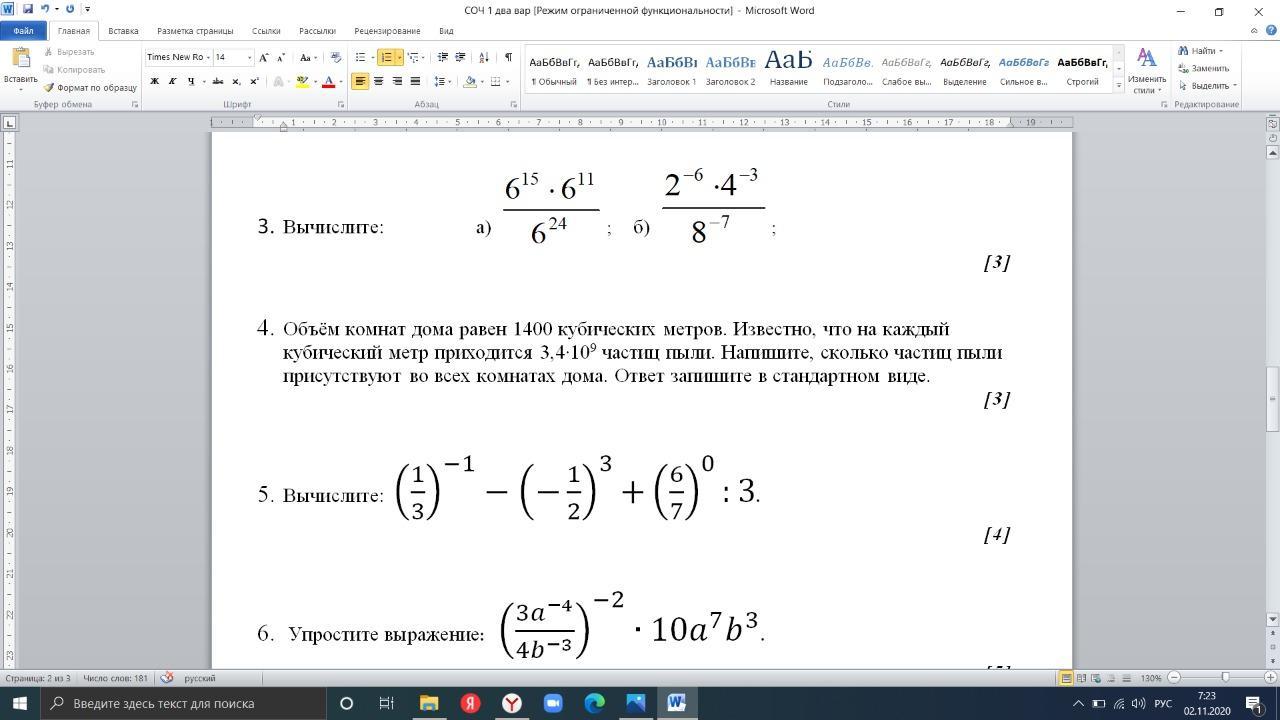Toggle the paragraph marks ¶ display
1280x720 pixels.
[508, 57]
